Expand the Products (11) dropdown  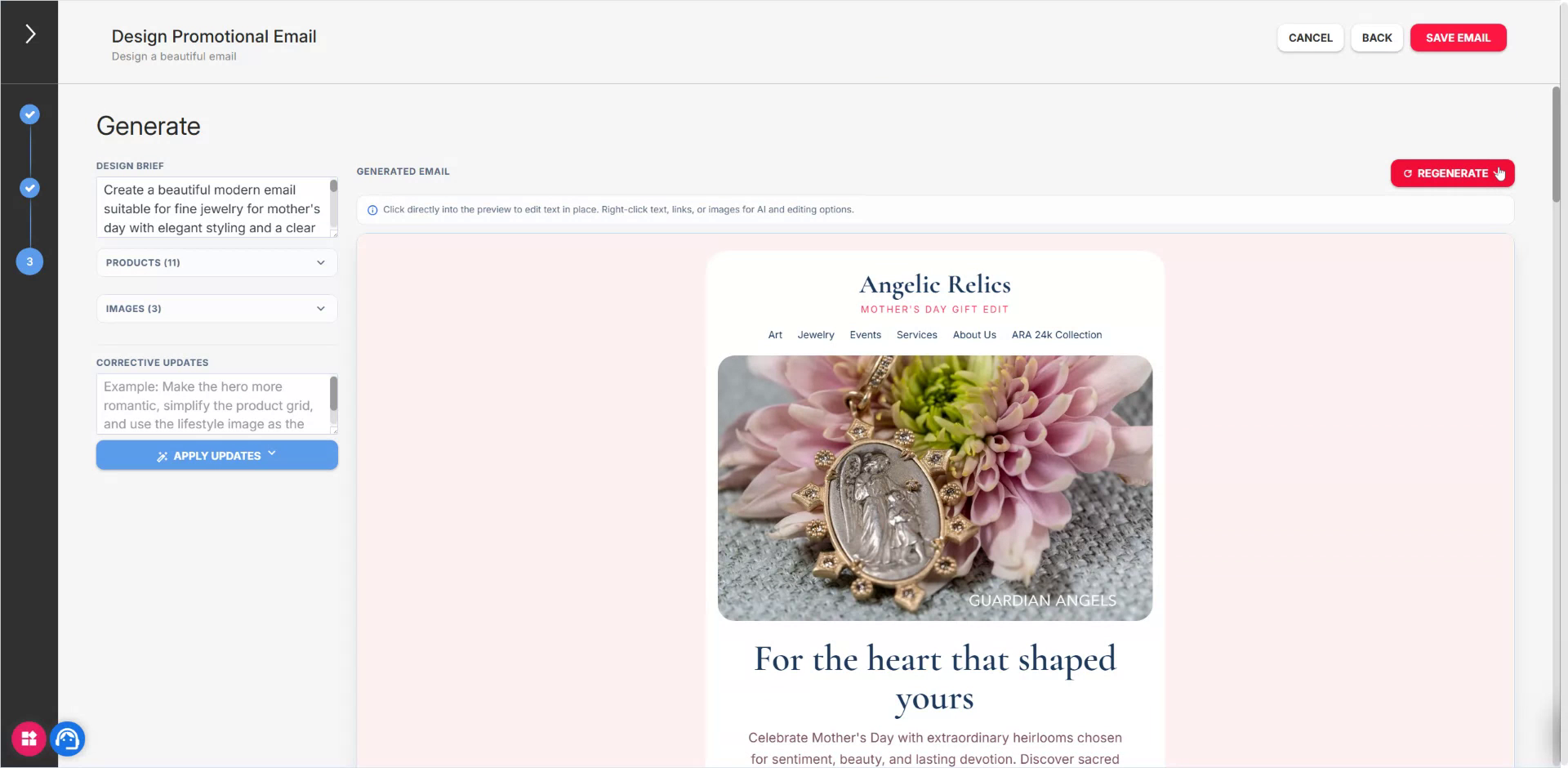coord(216,262)
